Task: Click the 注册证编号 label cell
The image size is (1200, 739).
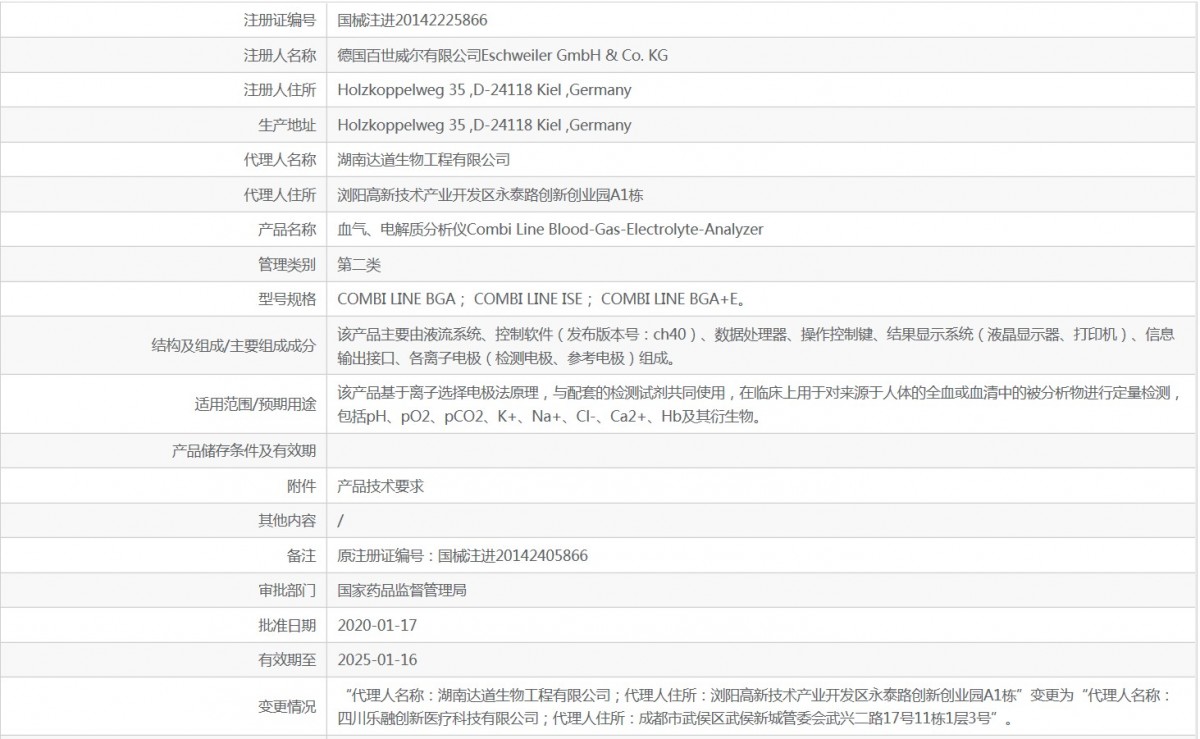Action: pos(280,20)
